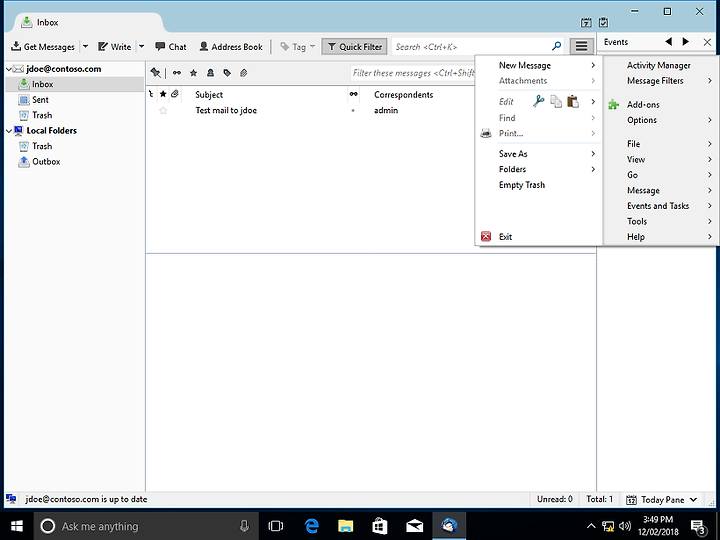Click the online status icon in status bar
Viewport: 720px width, 540px height.
pyautogui.click(x=11, y=499)
